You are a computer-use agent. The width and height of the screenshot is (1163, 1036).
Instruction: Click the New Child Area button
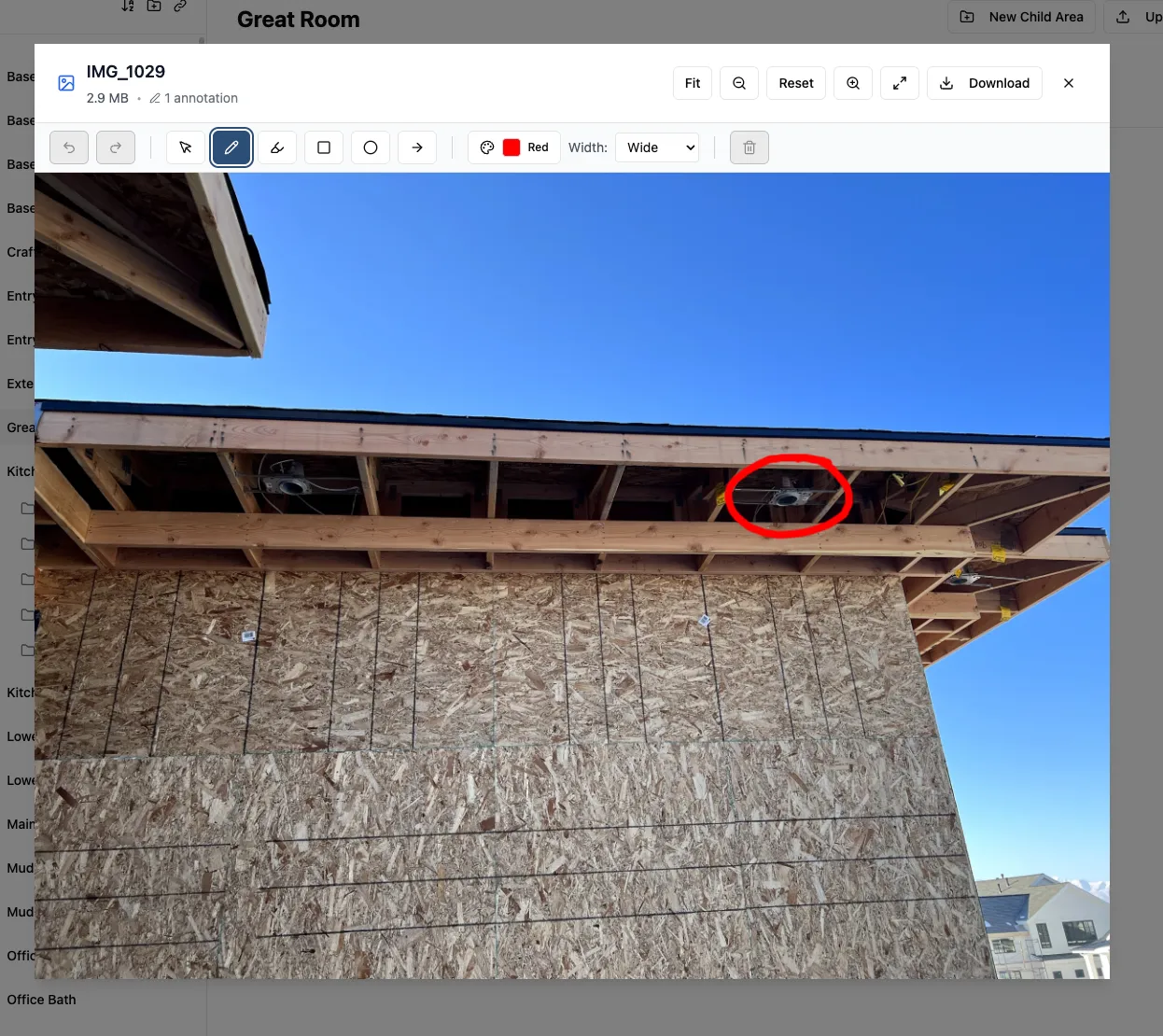point(1021,17)
